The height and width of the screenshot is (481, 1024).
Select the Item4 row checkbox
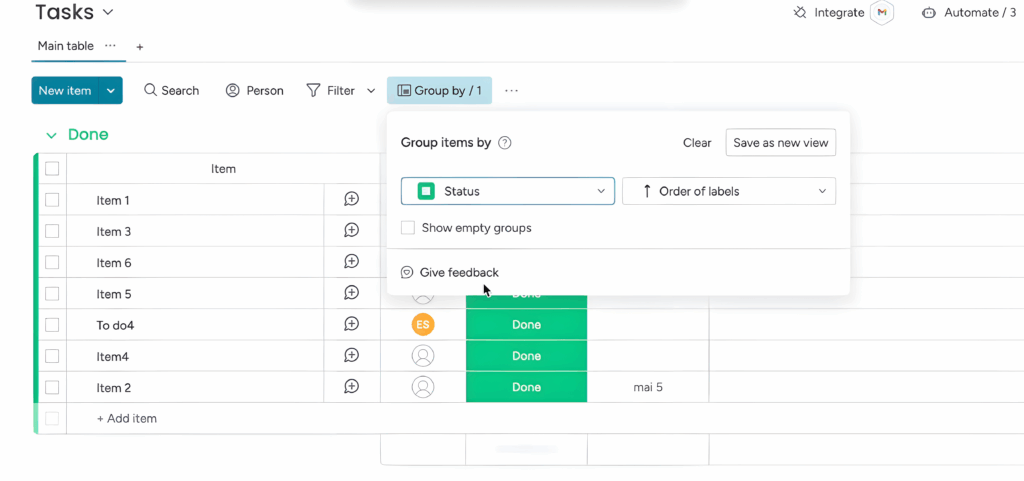coord(52,356)
